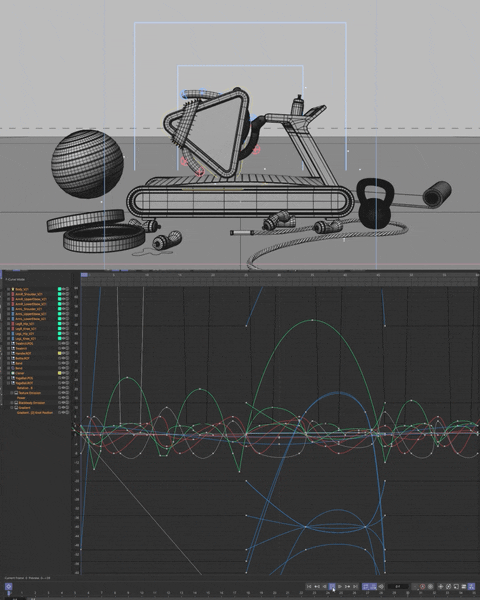Select the ArmL_Shoulder_V01 track
This screenshot has height=600, width=480.
pyautogui.click(x=29, y=309)
